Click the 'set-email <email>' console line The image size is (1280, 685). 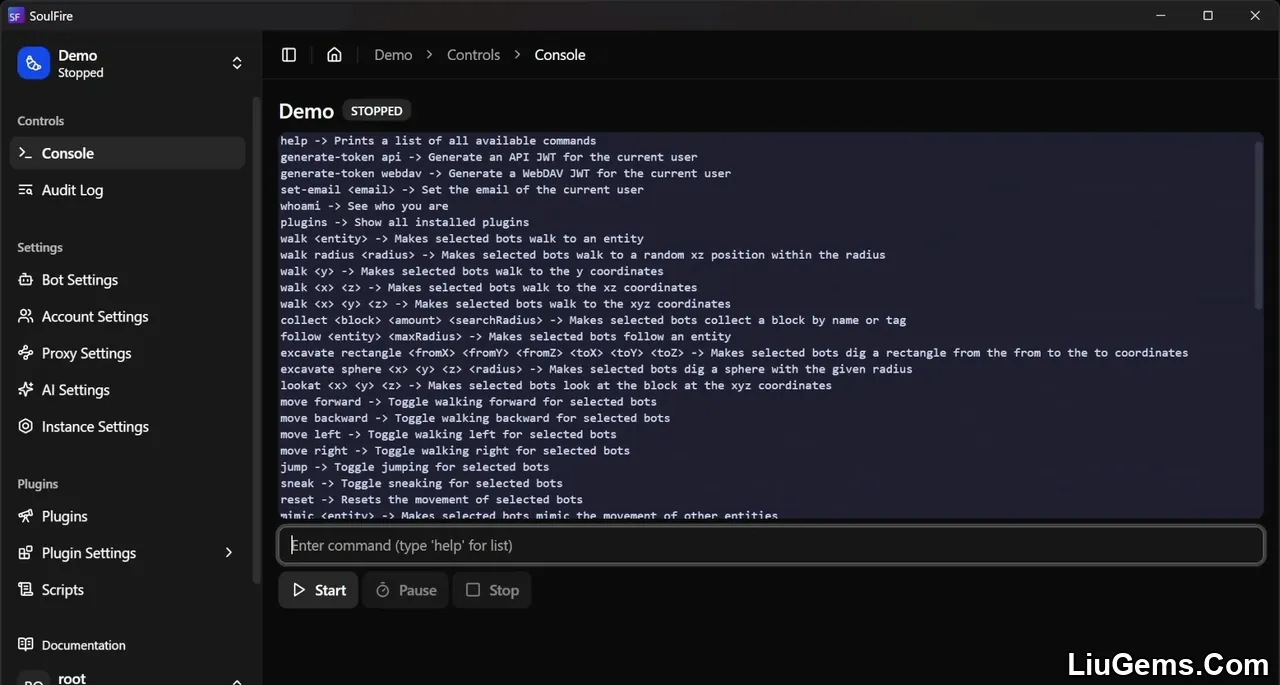pyautogui.click(x=462, y=190)
